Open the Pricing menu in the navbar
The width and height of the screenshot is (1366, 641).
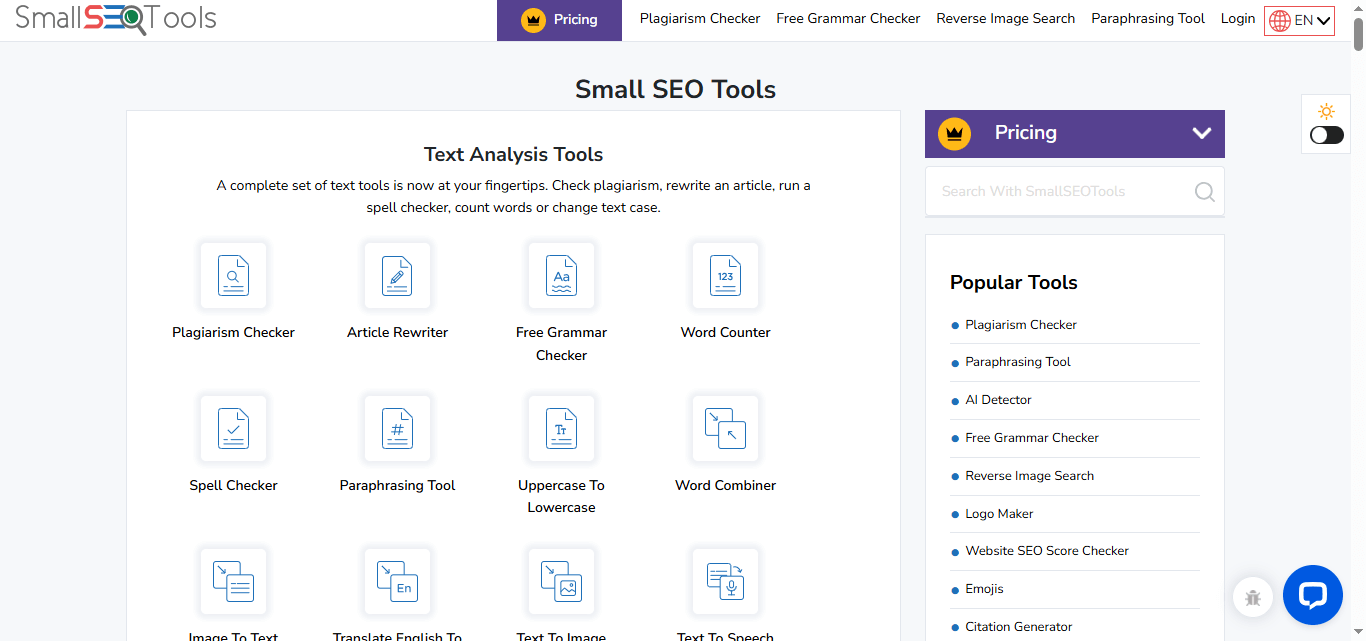[559, 19]
